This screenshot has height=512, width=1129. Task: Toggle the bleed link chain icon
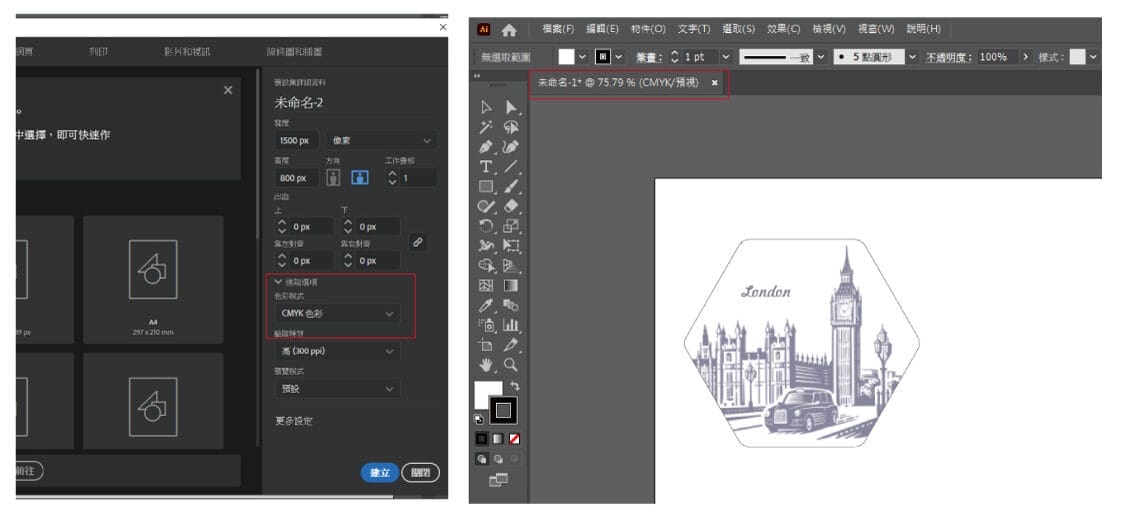(x=418, y=242)
